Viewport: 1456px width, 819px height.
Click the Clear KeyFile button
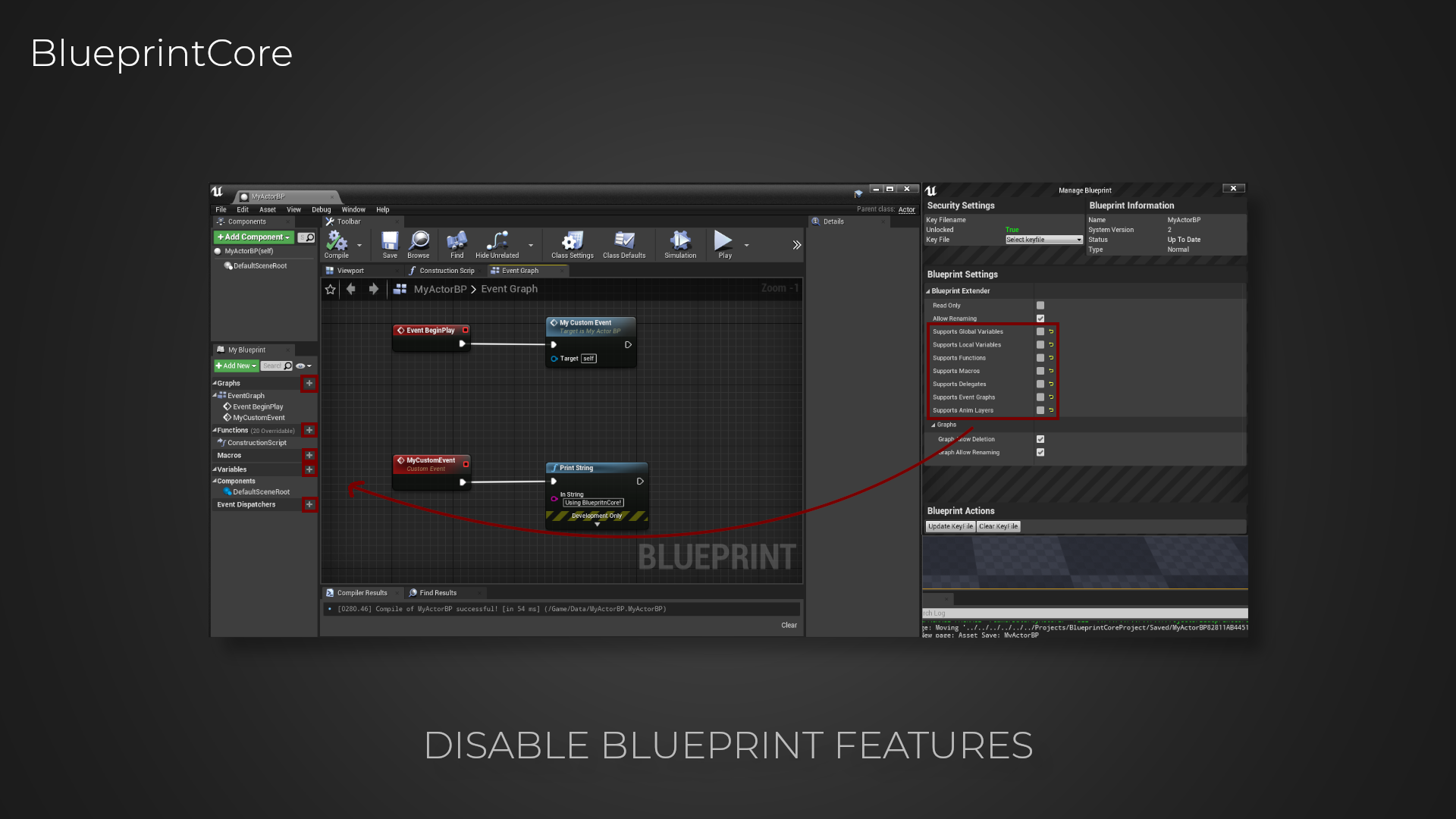(x=998, y=526)
